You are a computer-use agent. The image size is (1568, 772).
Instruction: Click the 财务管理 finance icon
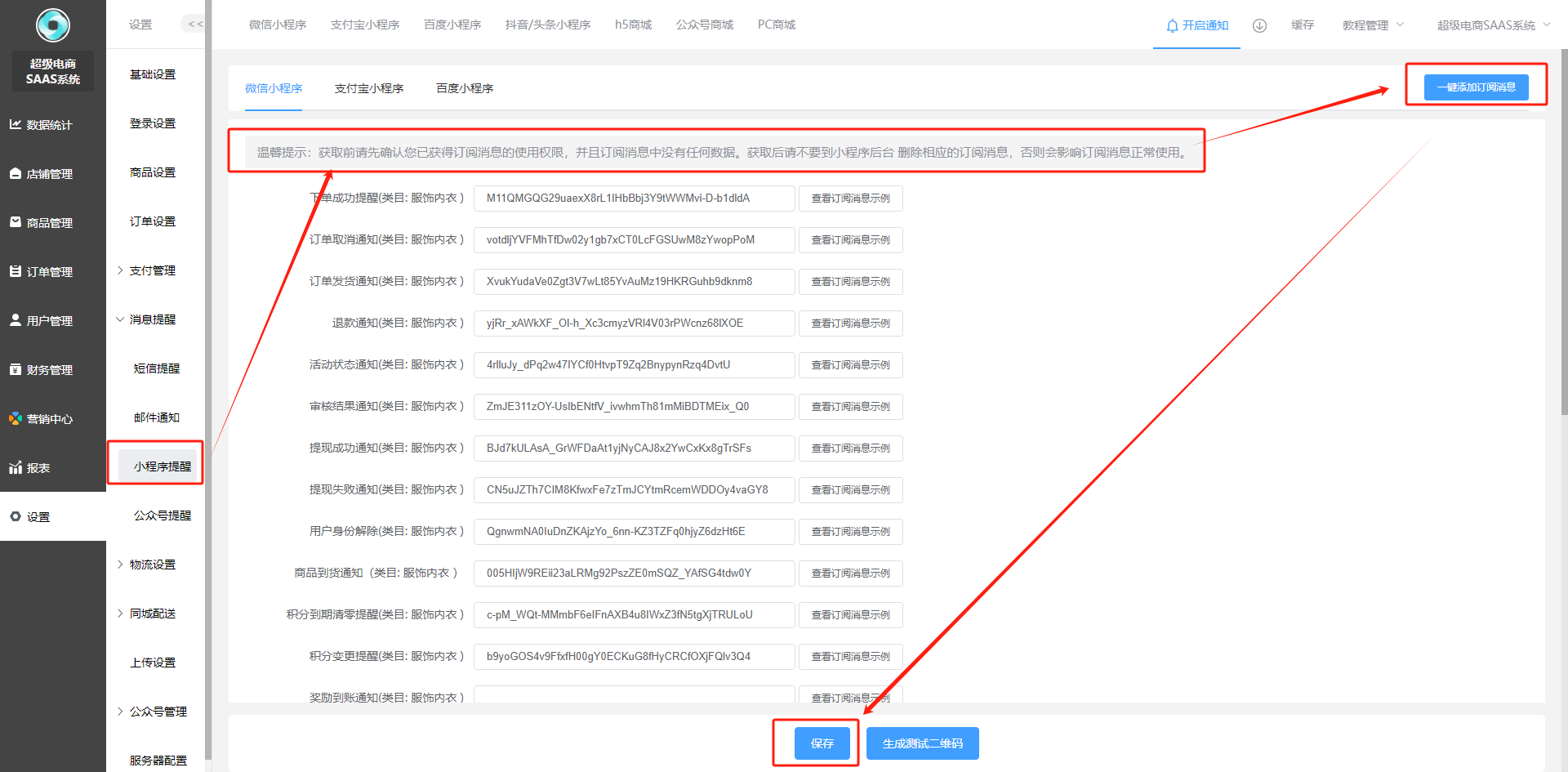pos(16,369)
